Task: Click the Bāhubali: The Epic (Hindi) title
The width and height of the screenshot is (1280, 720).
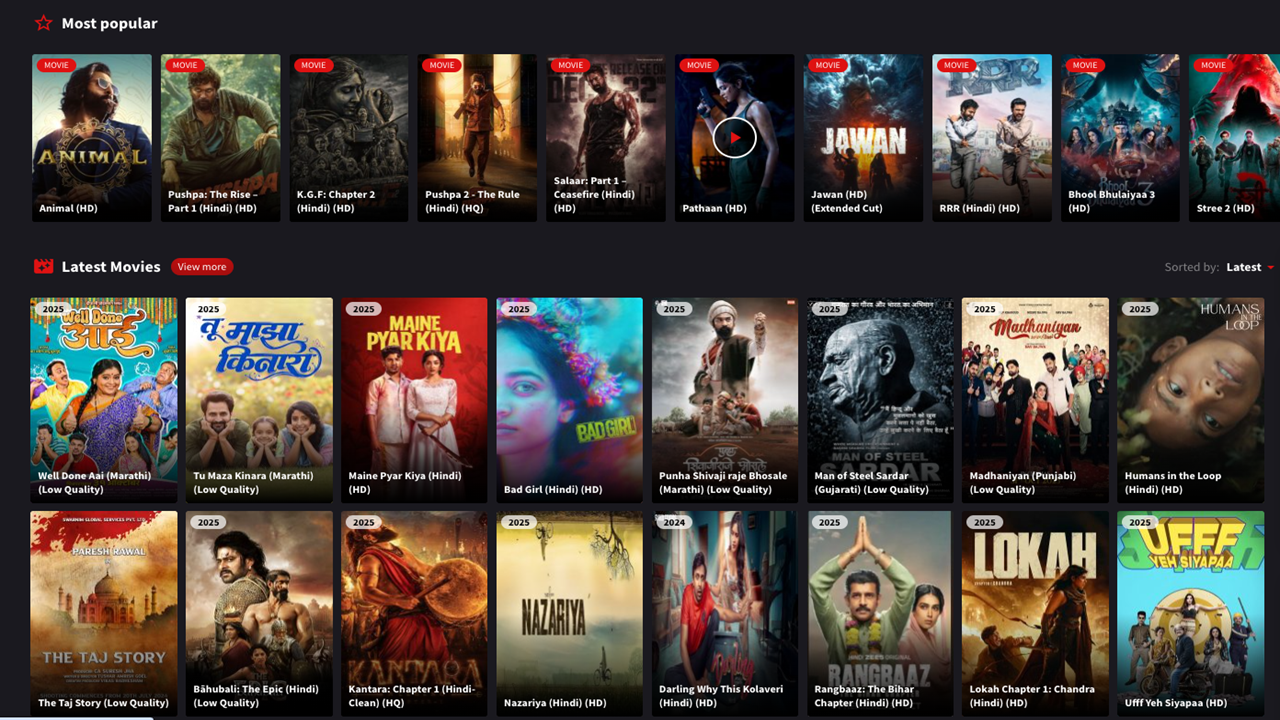Action: click(x=256, y=695)
